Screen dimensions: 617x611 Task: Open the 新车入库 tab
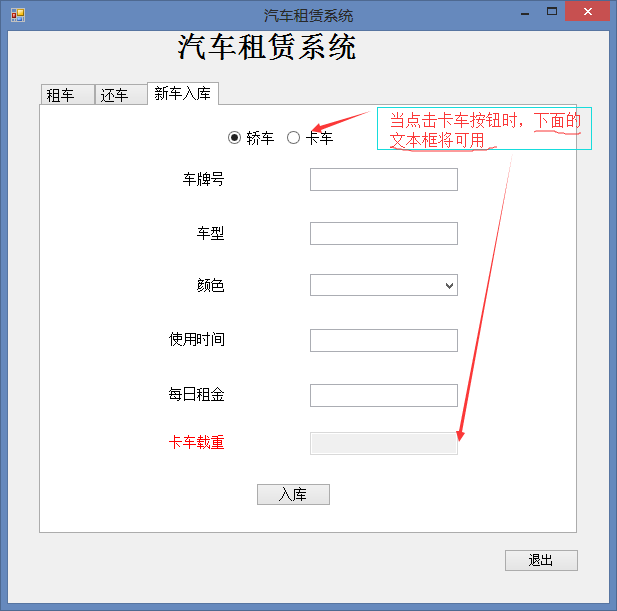tap(183, 94)
